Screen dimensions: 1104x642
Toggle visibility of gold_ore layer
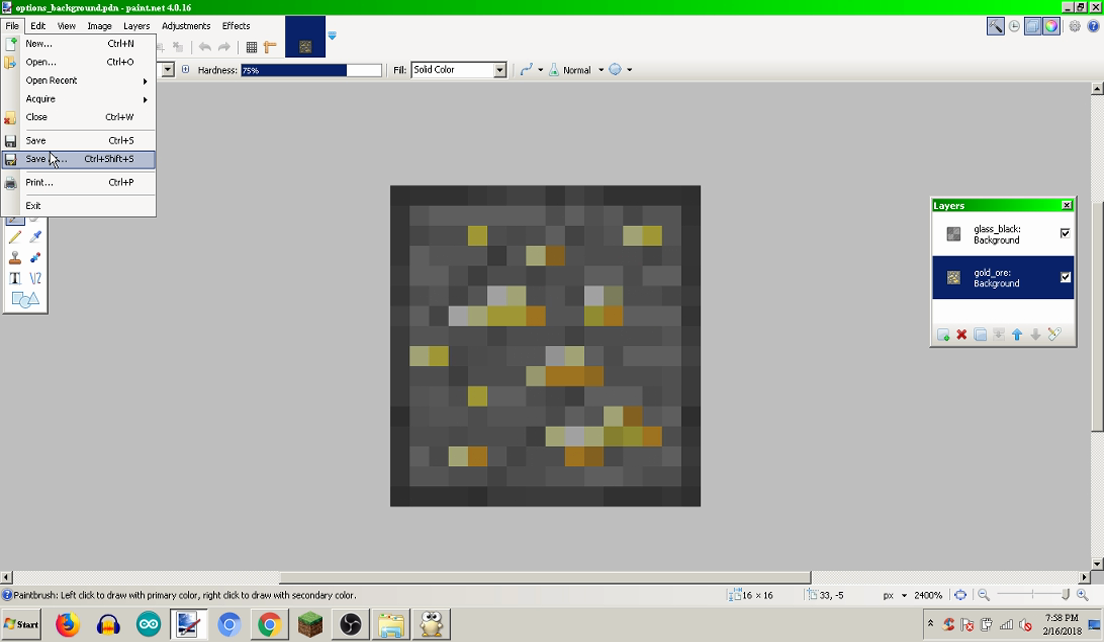pyautogui.click(x=1065, y=277)
